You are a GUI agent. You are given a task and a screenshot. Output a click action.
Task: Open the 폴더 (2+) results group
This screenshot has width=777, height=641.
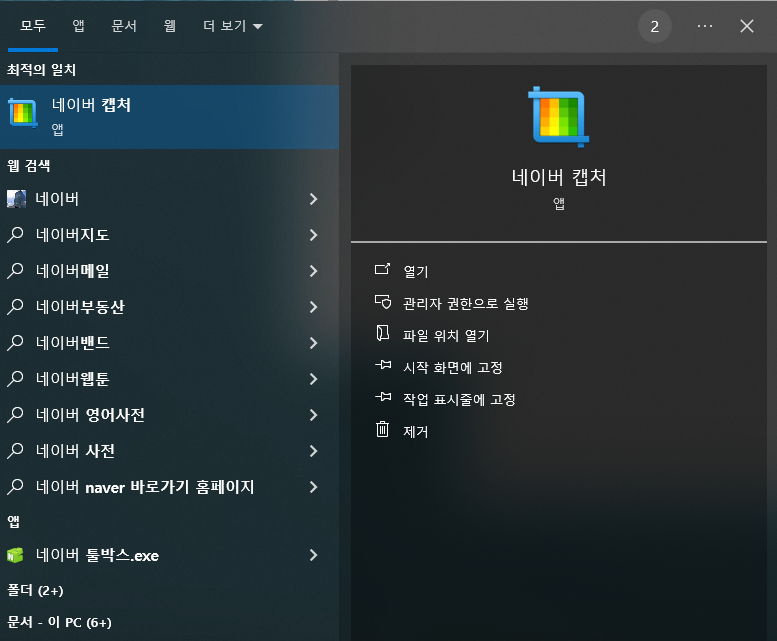pos(35,590)
